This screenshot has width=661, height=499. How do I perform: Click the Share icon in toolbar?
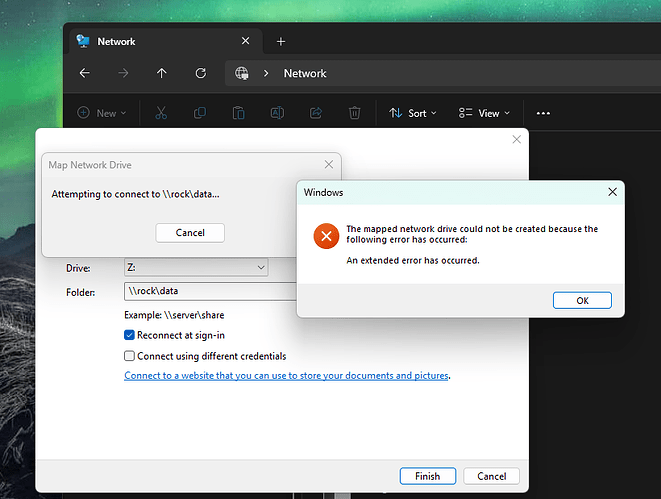coord(316,113)
